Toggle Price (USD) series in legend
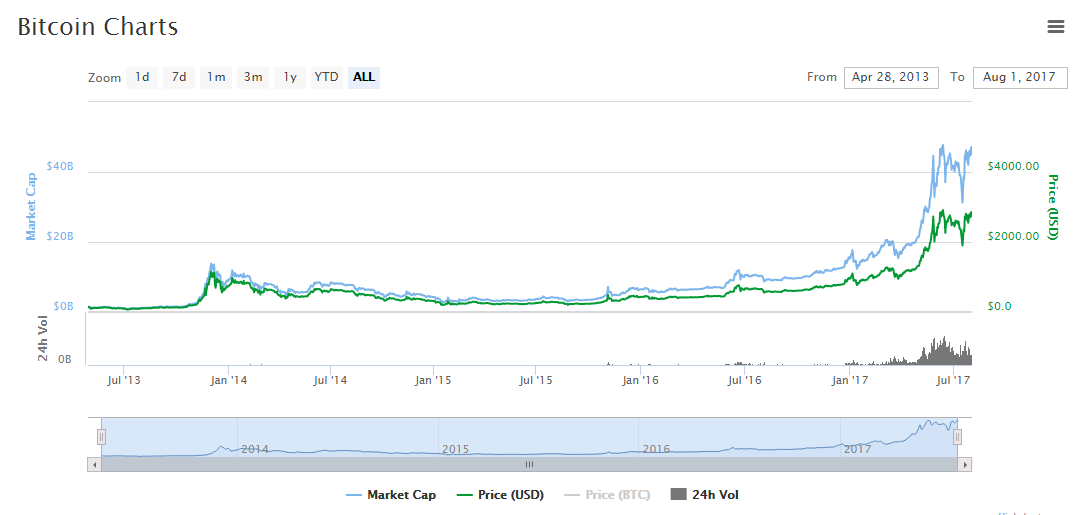Screen dimensions: 1086x515 pyautogui.click(x=500, y=495)
